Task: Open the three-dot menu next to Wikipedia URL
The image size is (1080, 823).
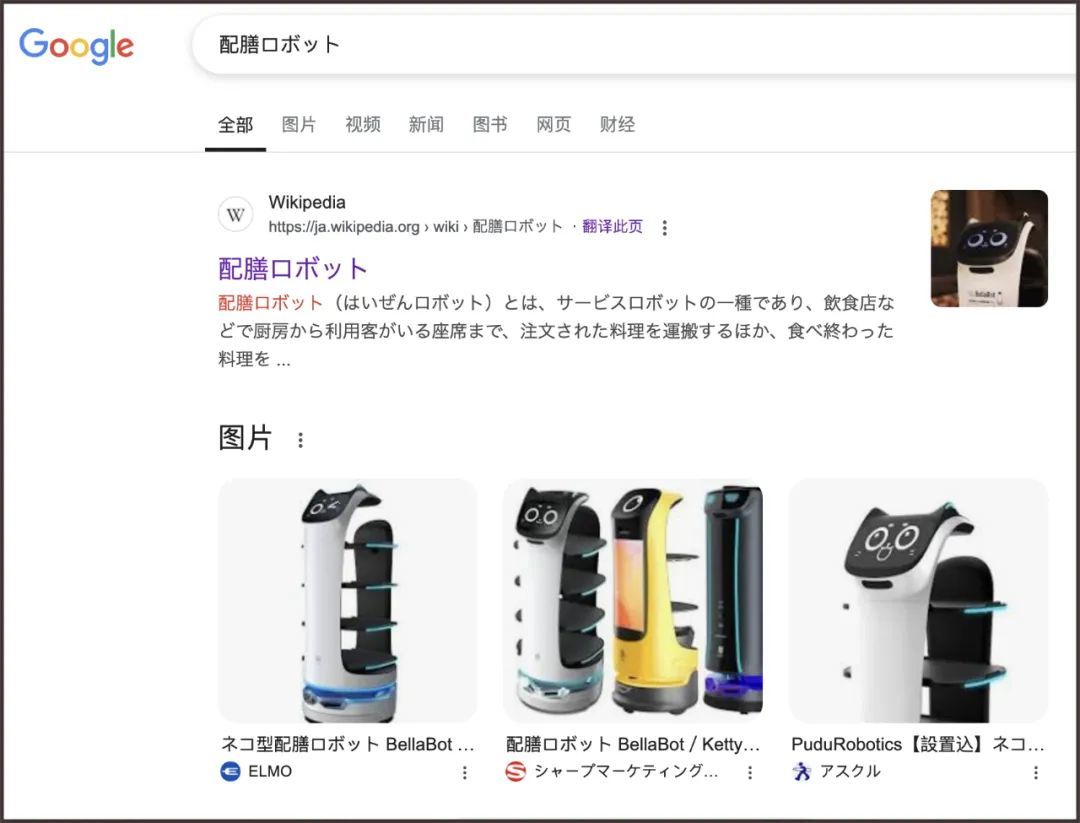Action: 664,227
